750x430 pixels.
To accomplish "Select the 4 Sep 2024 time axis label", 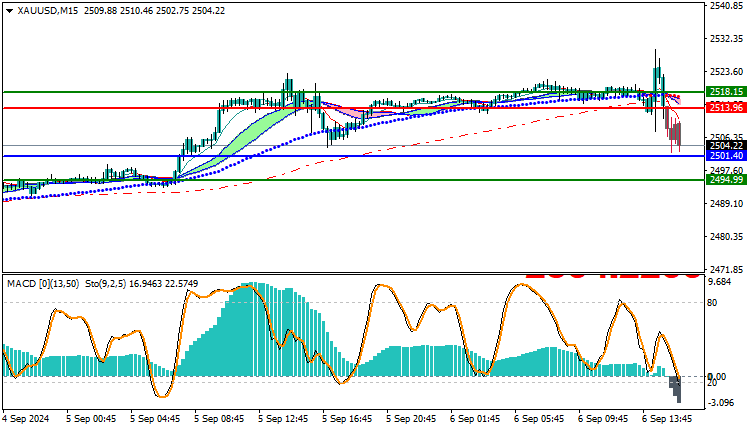I will pyautogui.click(x=26, y=419).
